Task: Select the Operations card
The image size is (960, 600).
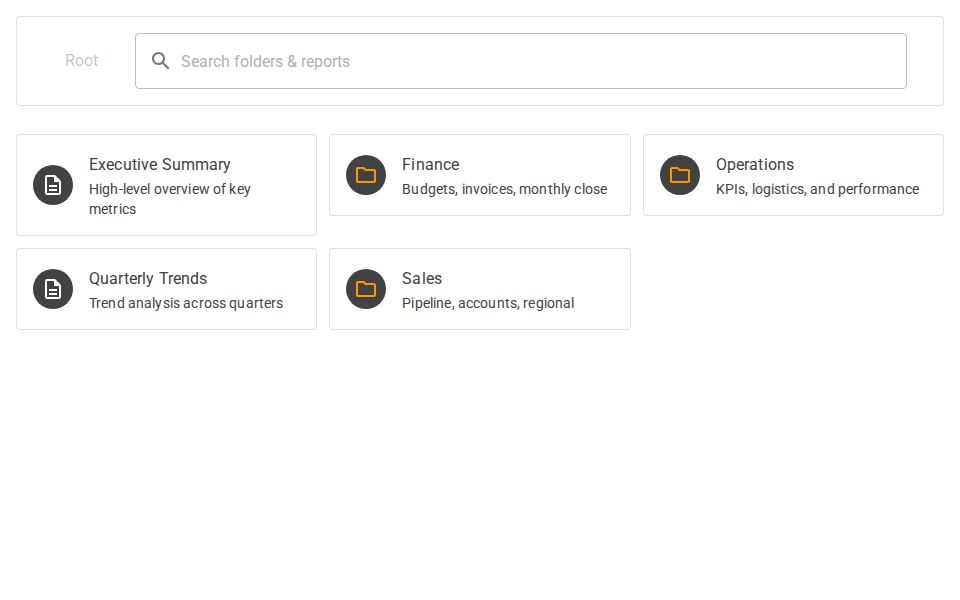Action: pyautogui.click(x=793, y=175)
